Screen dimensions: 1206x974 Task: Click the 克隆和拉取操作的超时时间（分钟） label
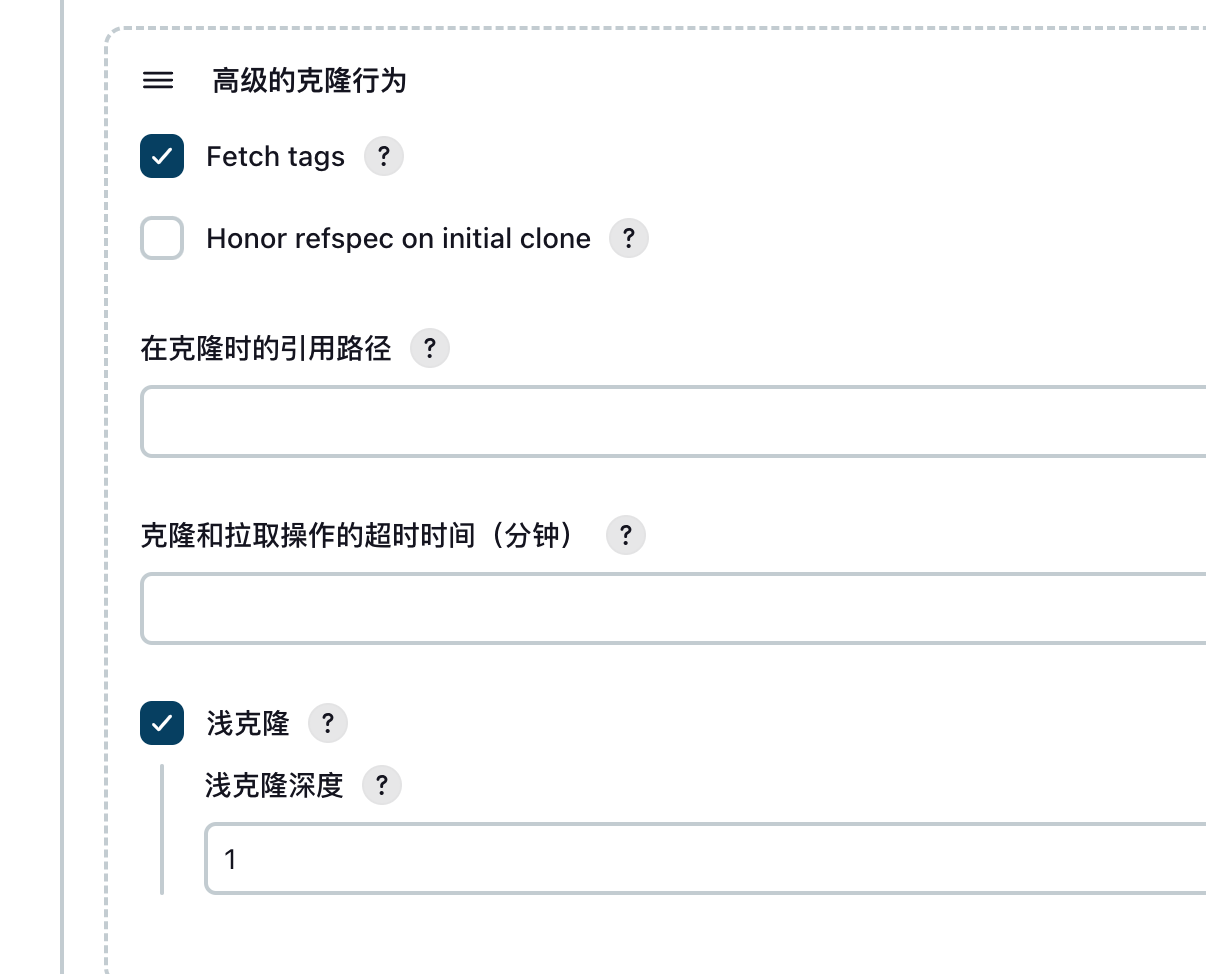361,536
